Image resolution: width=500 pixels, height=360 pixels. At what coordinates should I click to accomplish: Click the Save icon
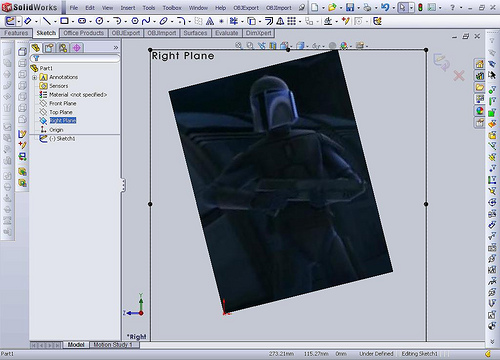click(350, 7)
